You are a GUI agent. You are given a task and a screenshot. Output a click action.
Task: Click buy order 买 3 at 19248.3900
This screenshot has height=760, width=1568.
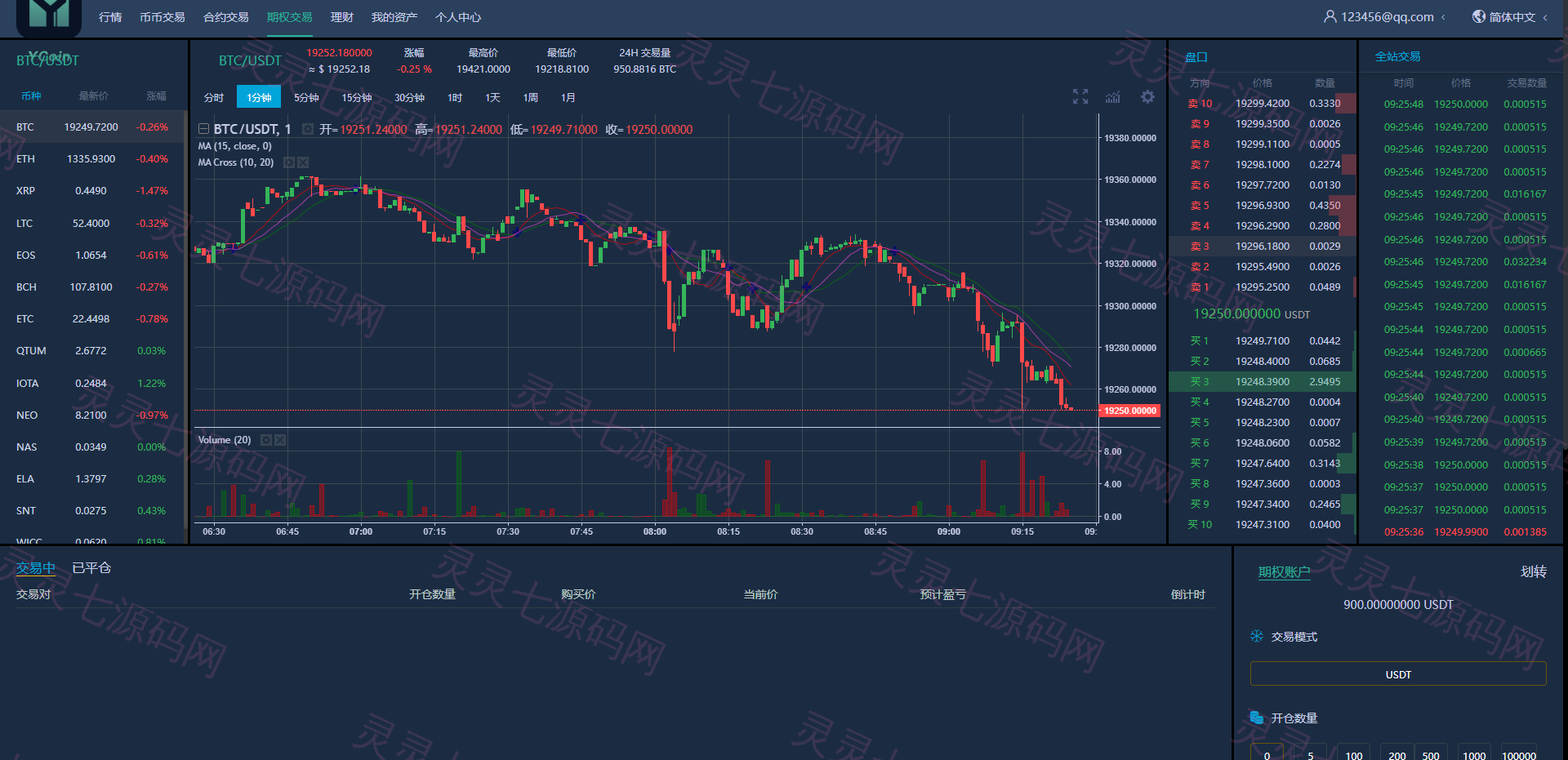tap(1263, 381)
